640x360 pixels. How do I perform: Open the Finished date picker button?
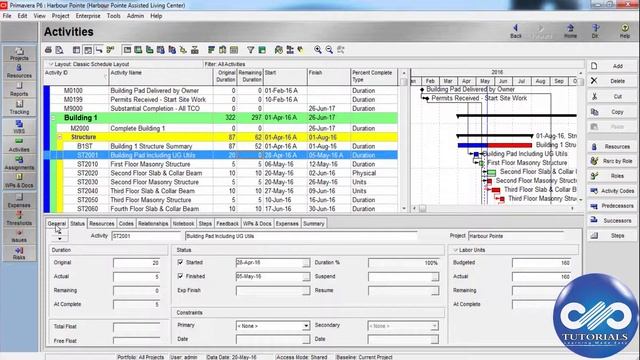pyautogui.click(x=306, y=277)
